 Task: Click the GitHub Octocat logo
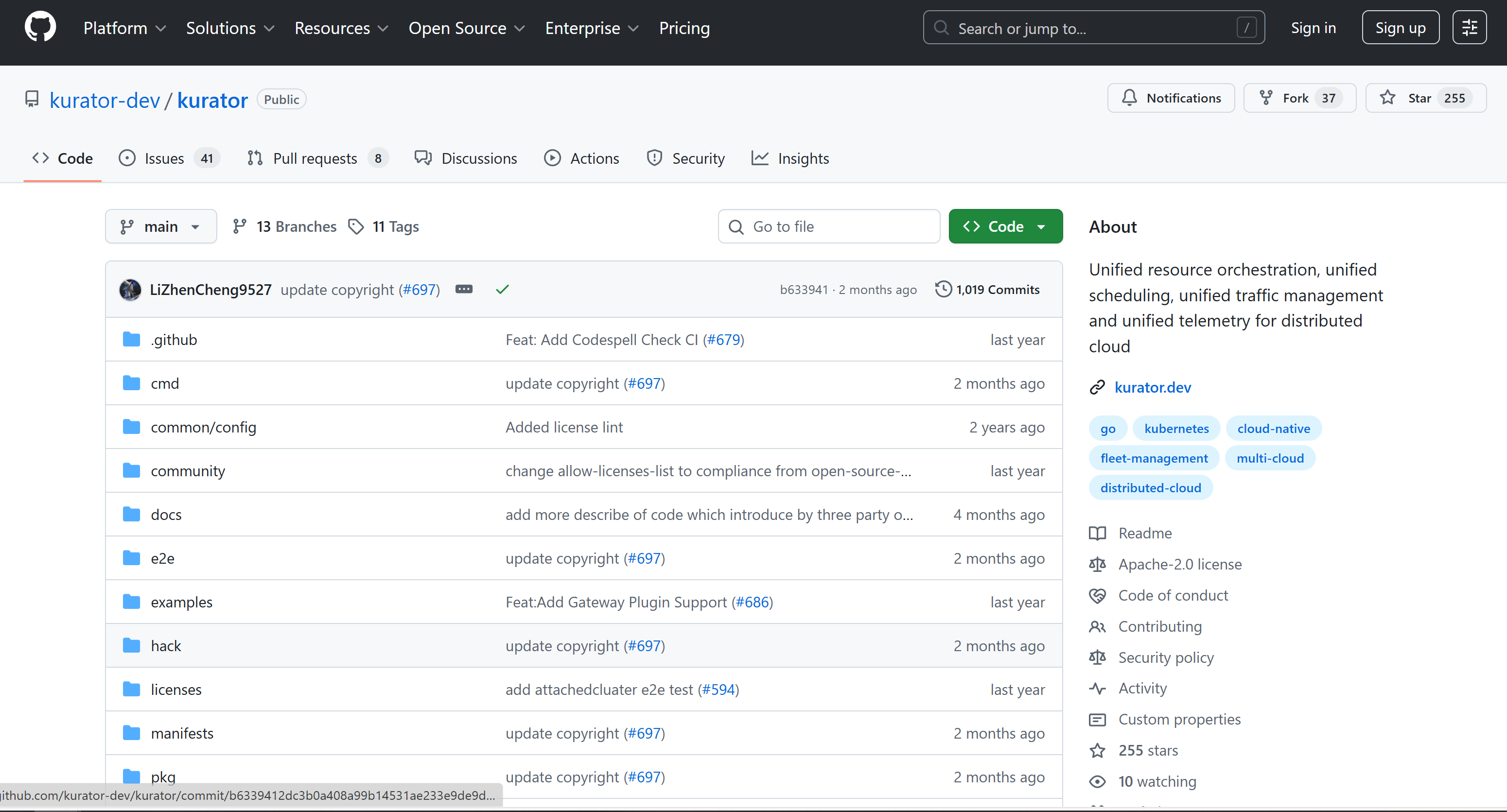click(40, 28)
